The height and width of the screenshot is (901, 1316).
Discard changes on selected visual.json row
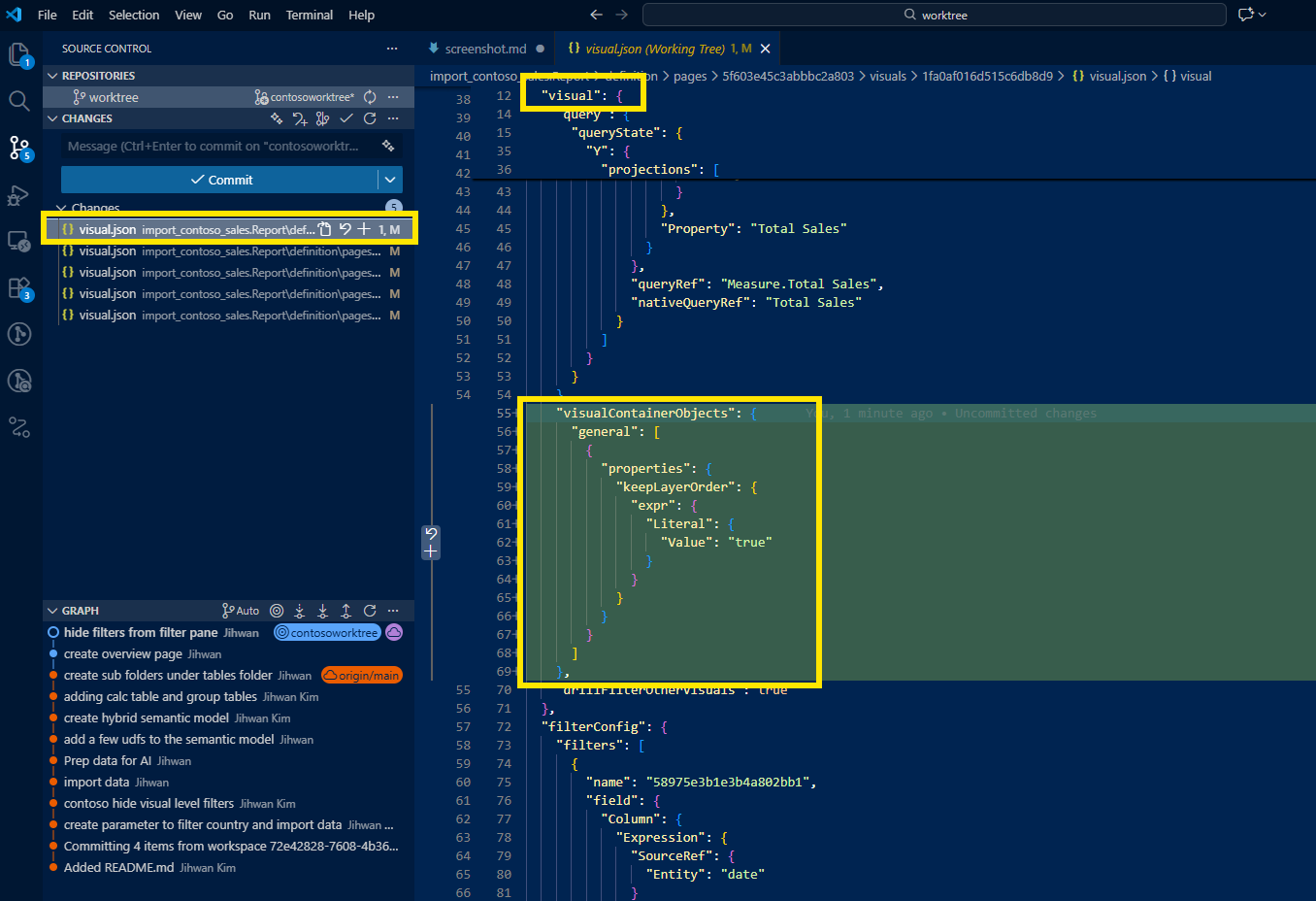coord(345,229)
